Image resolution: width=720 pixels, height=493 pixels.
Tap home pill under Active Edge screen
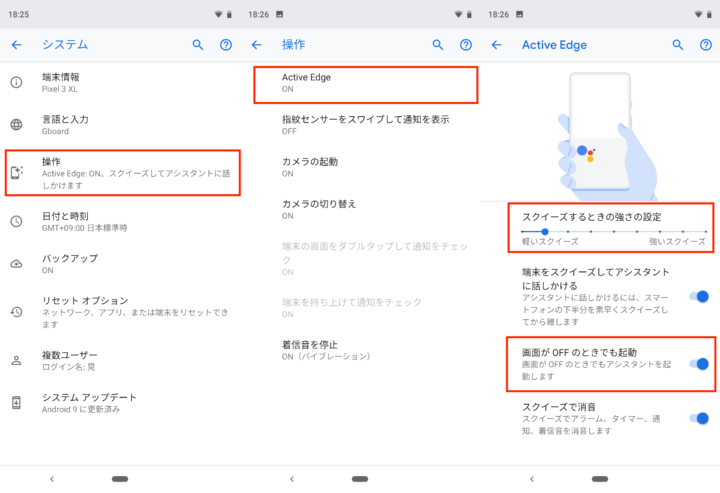(x=600, y=479)
